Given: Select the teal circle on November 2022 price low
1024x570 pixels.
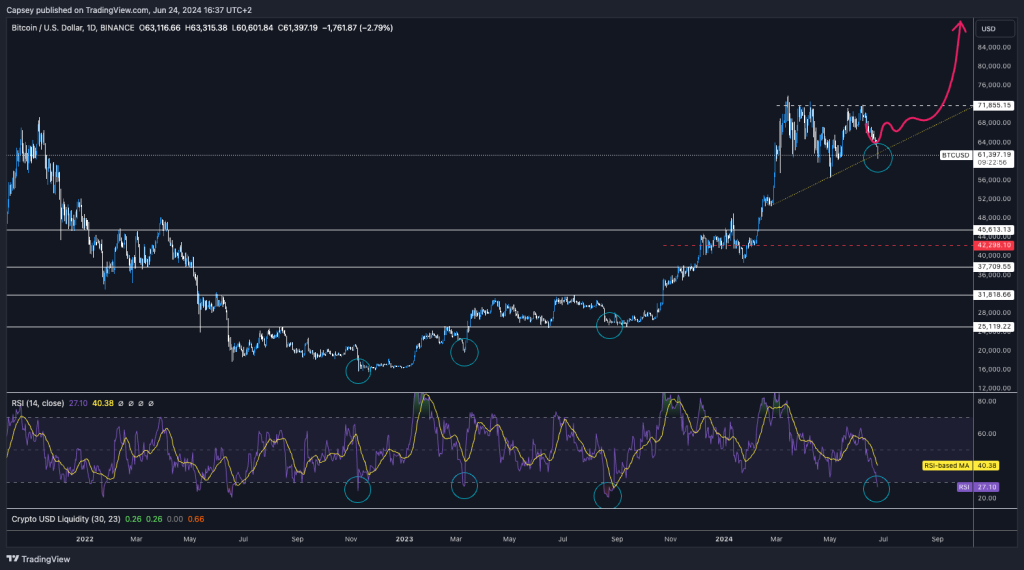Looking at the screenshot, I should pos(359,370).
